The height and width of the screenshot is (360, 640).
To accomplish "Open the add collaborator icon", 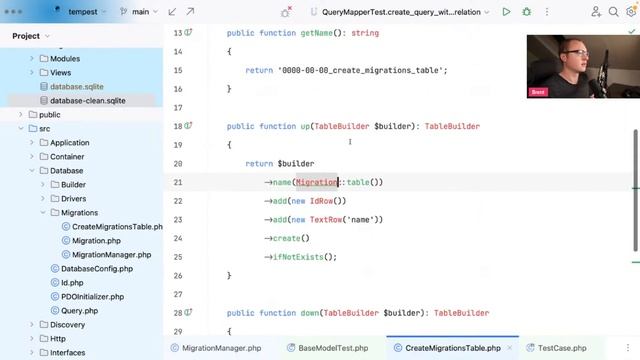I will (x=596, y=12).
